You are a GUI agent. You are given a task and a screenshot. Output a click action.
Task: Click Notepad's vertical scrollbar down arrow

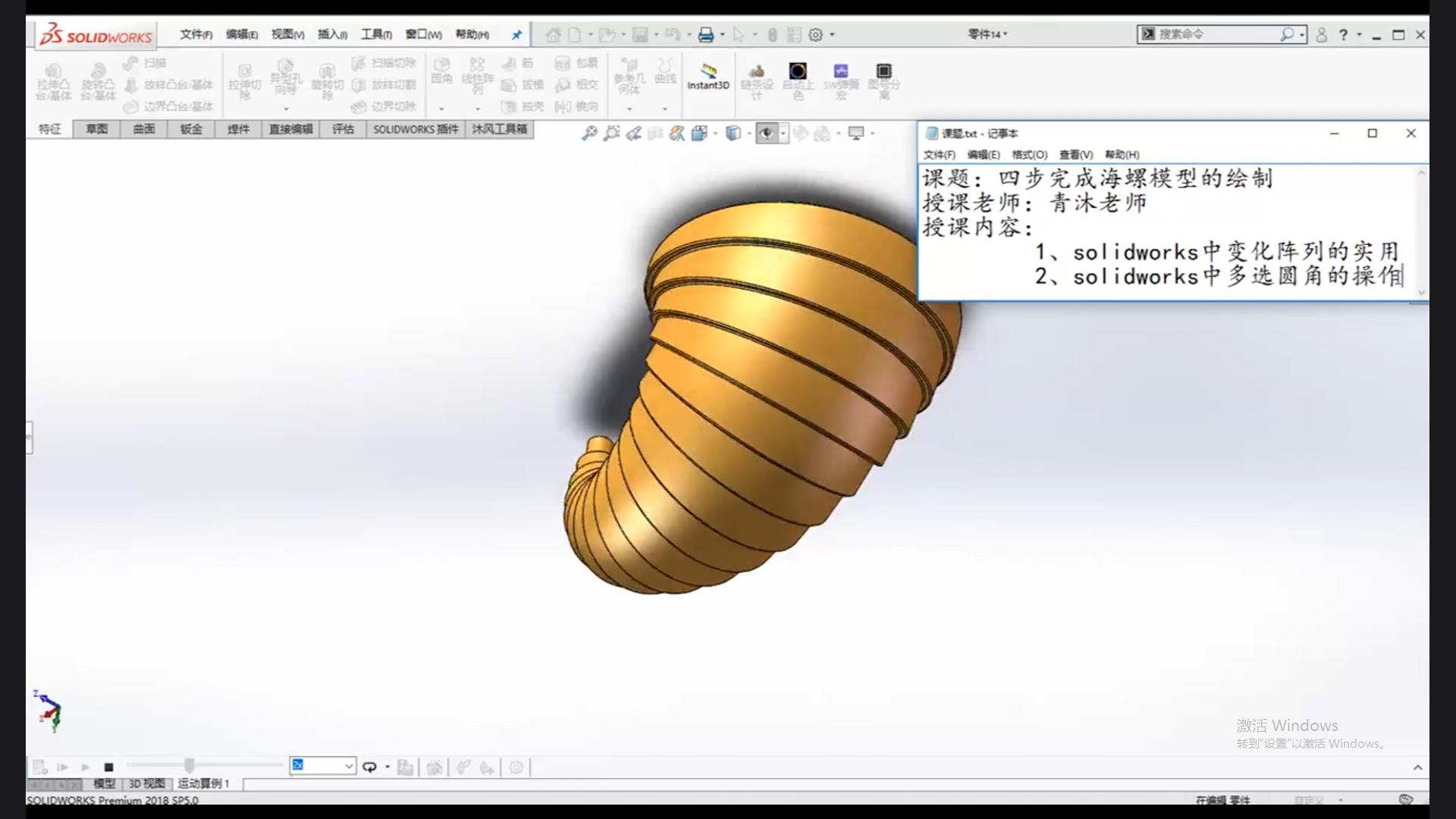[x=1421, y=293]
